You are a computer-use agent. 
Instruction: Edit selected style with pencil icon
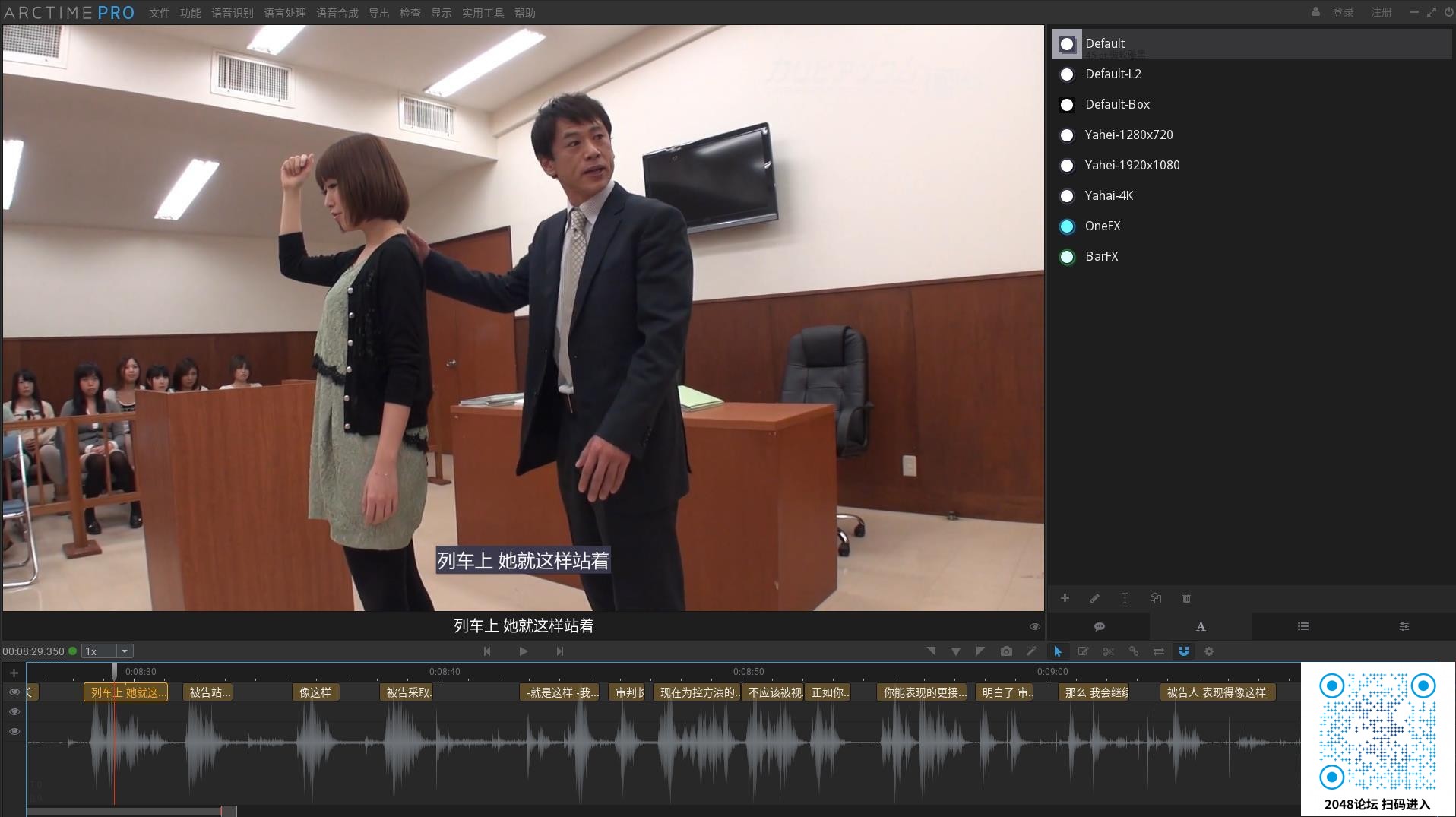(x=1095, y=598)
